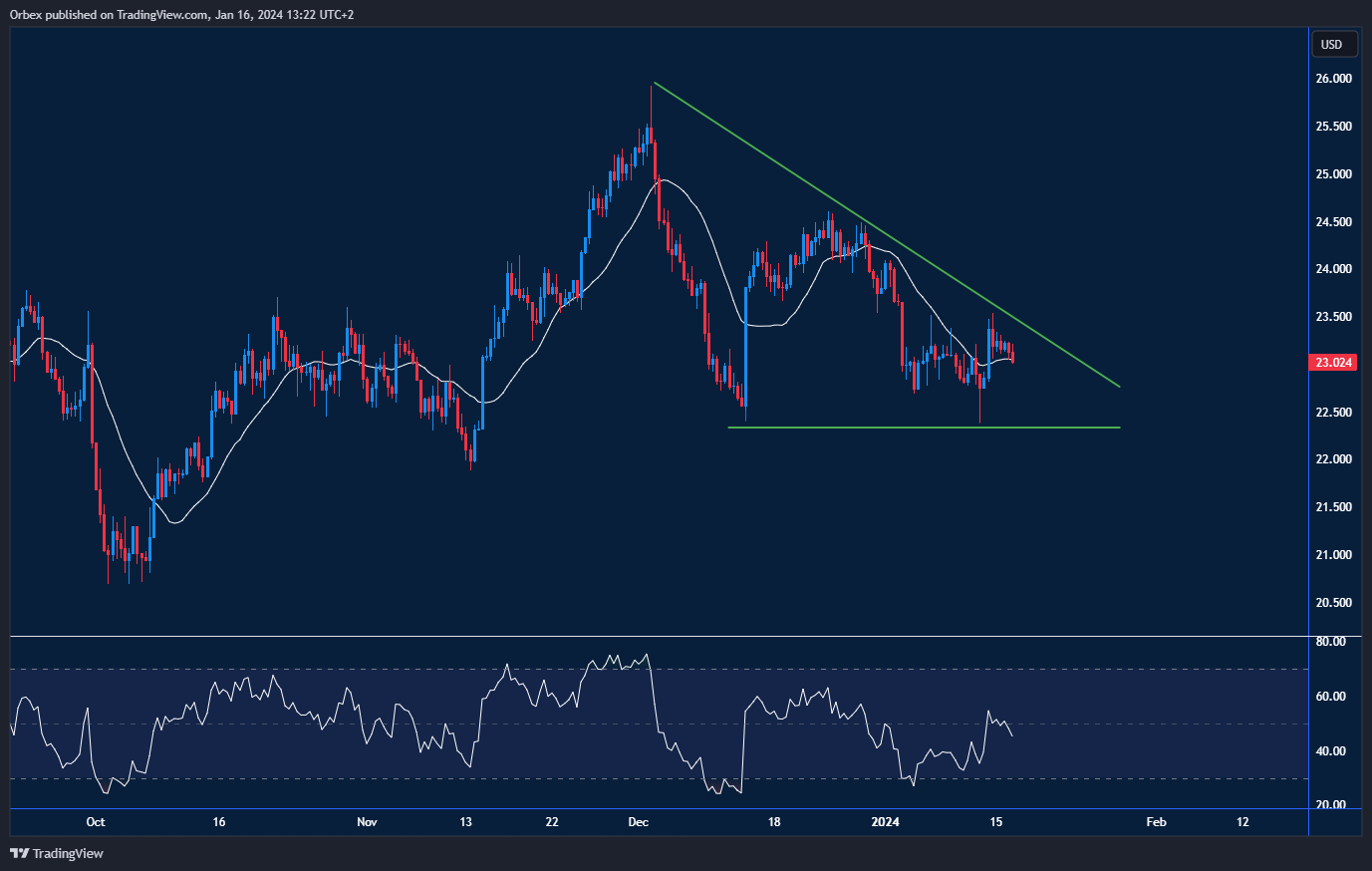1372x871 pixels.
Task: Expand the 2024 date marker
Action: 886,822
